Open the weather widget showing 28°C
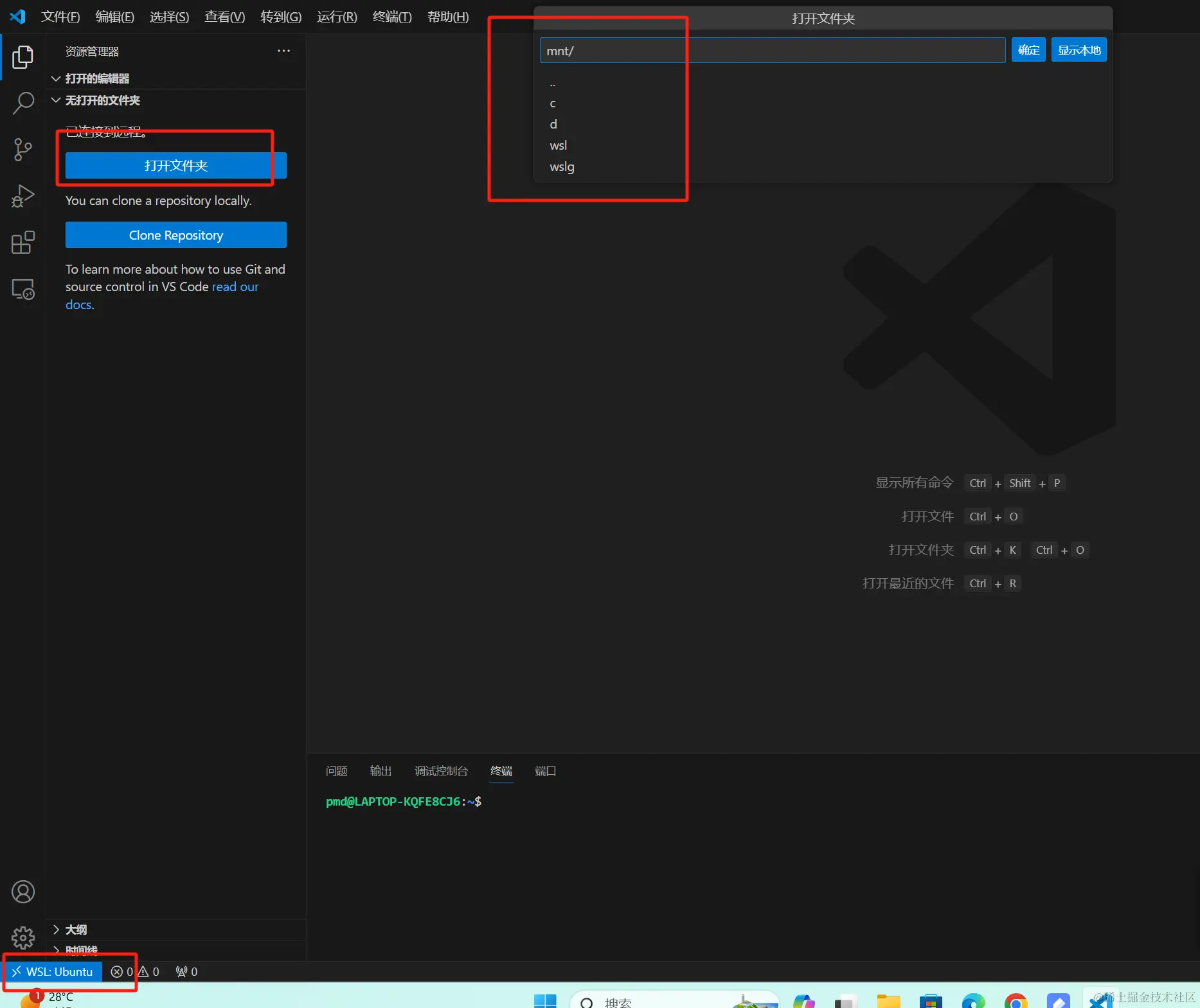The width and height of the screenshot is (1200, 1008). coord(47,998)
